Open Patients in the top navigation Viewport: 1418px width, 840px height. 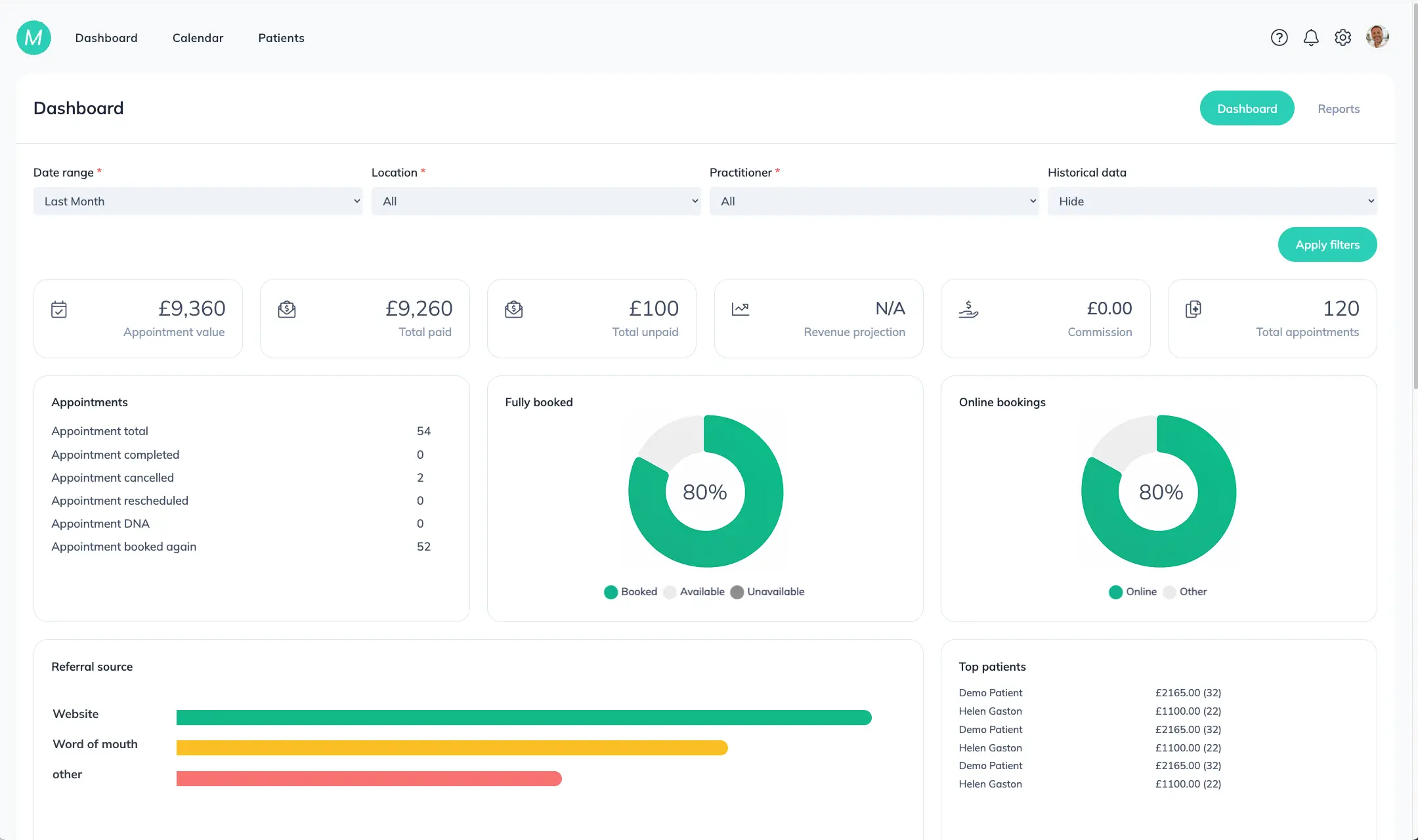click(x=281, y=37)
